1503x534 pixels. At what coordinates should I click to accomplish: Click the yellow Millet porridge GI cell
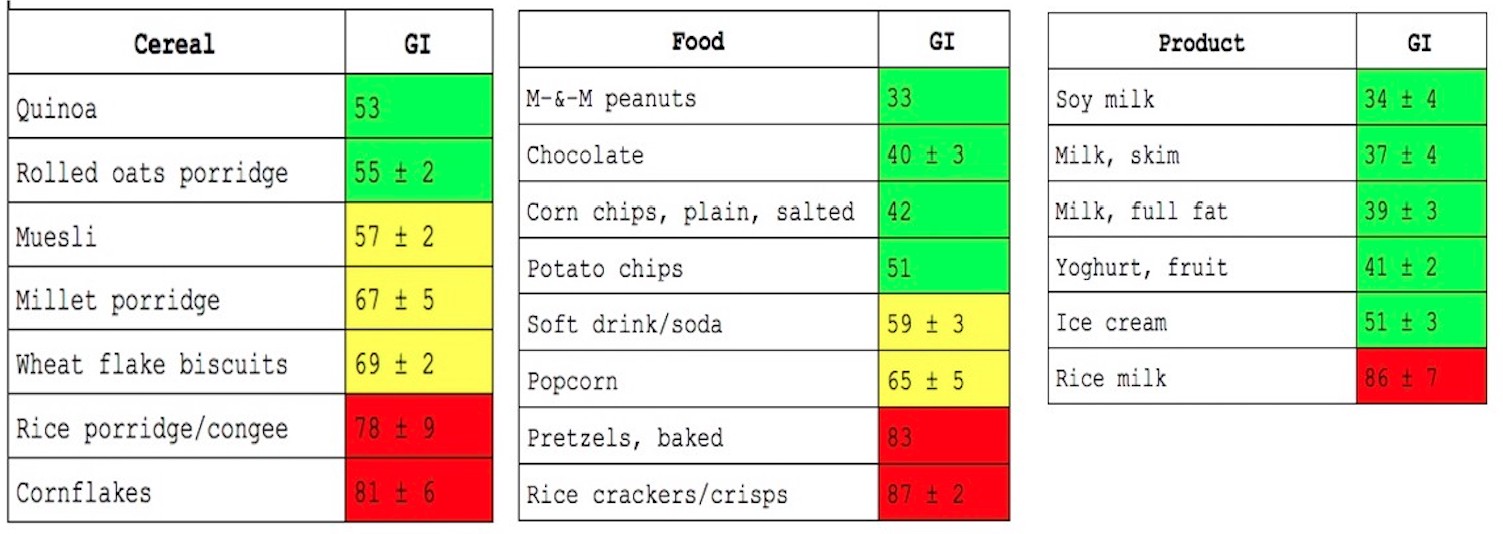pos(418,300)
